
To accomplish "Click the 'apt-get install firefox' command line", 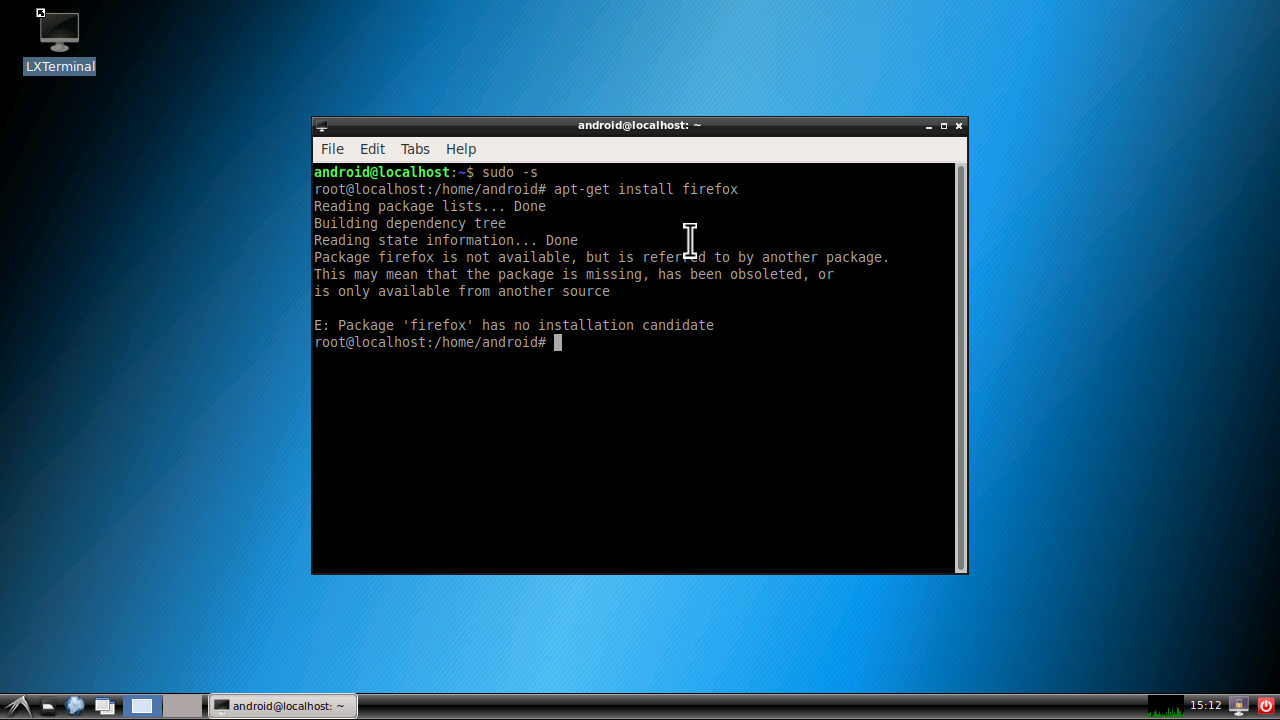I will coord(526,189).
